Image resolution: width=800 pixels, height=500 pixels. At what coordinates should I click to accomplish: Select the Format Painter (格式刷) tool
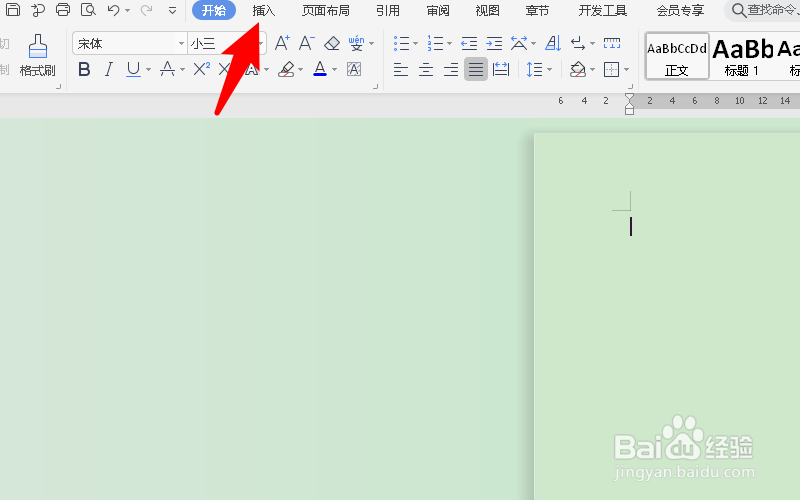click(x=37, y=55)
